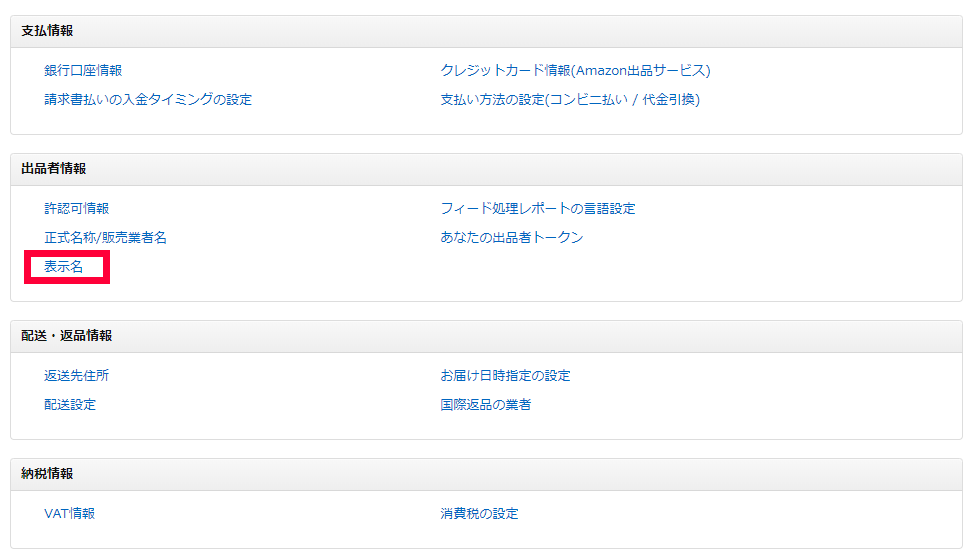The width and height of the screenshot is (976, 560).
Task: Select the 許認可情報 link
Action: tap(76, 208)
